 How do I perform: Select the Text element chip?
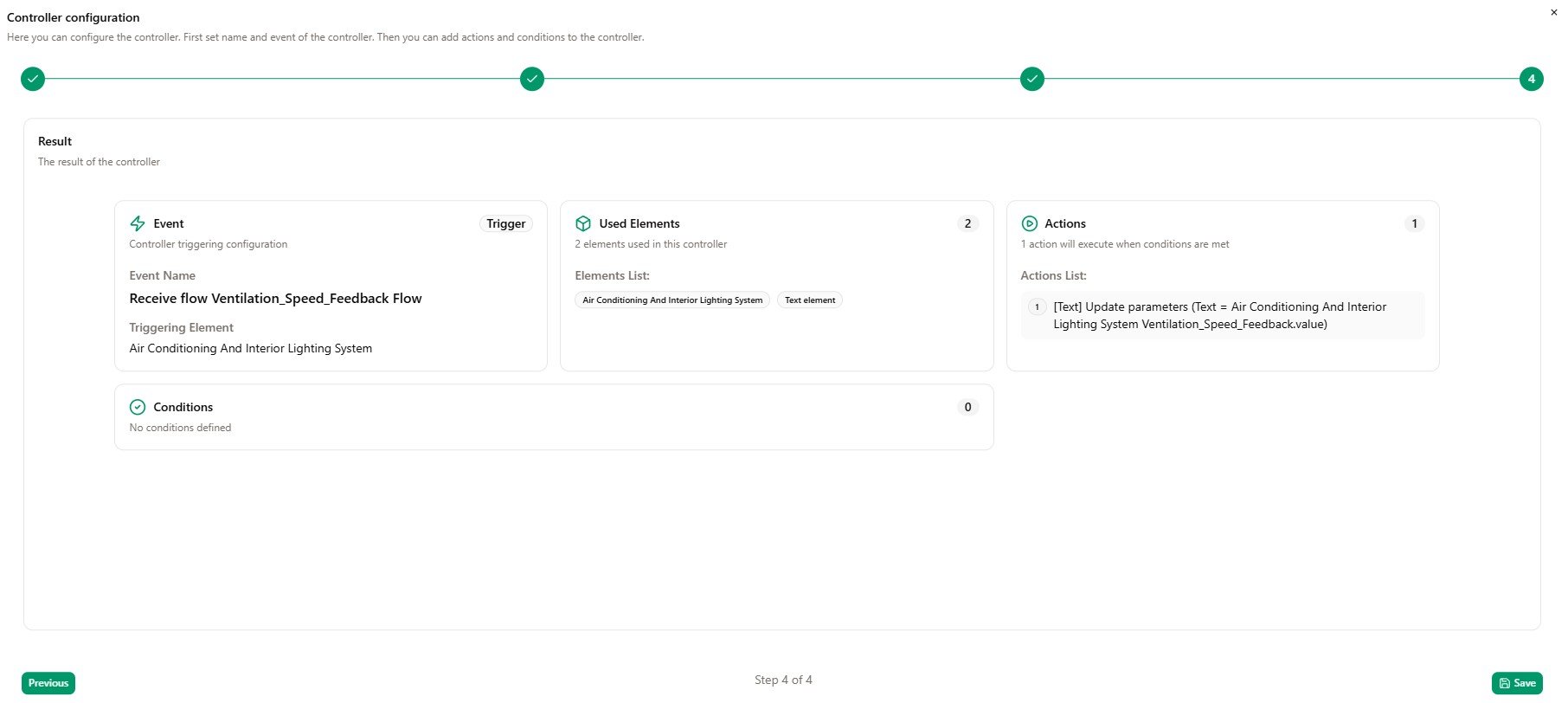coord(810,300)
